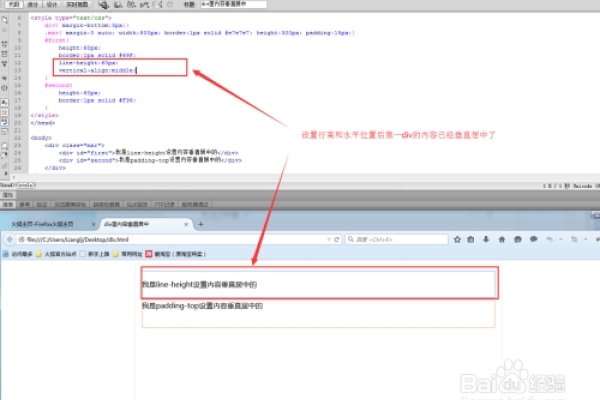Open new Firefox tab with plus icon

(x=203, y=225)
